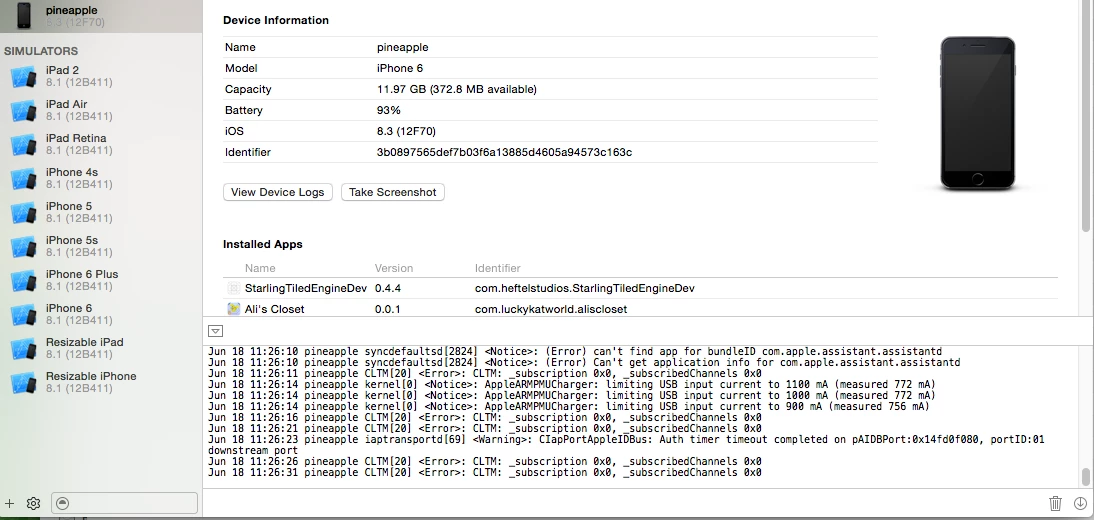
Task: Open the gear settings menu
Action: click(33, 503)
